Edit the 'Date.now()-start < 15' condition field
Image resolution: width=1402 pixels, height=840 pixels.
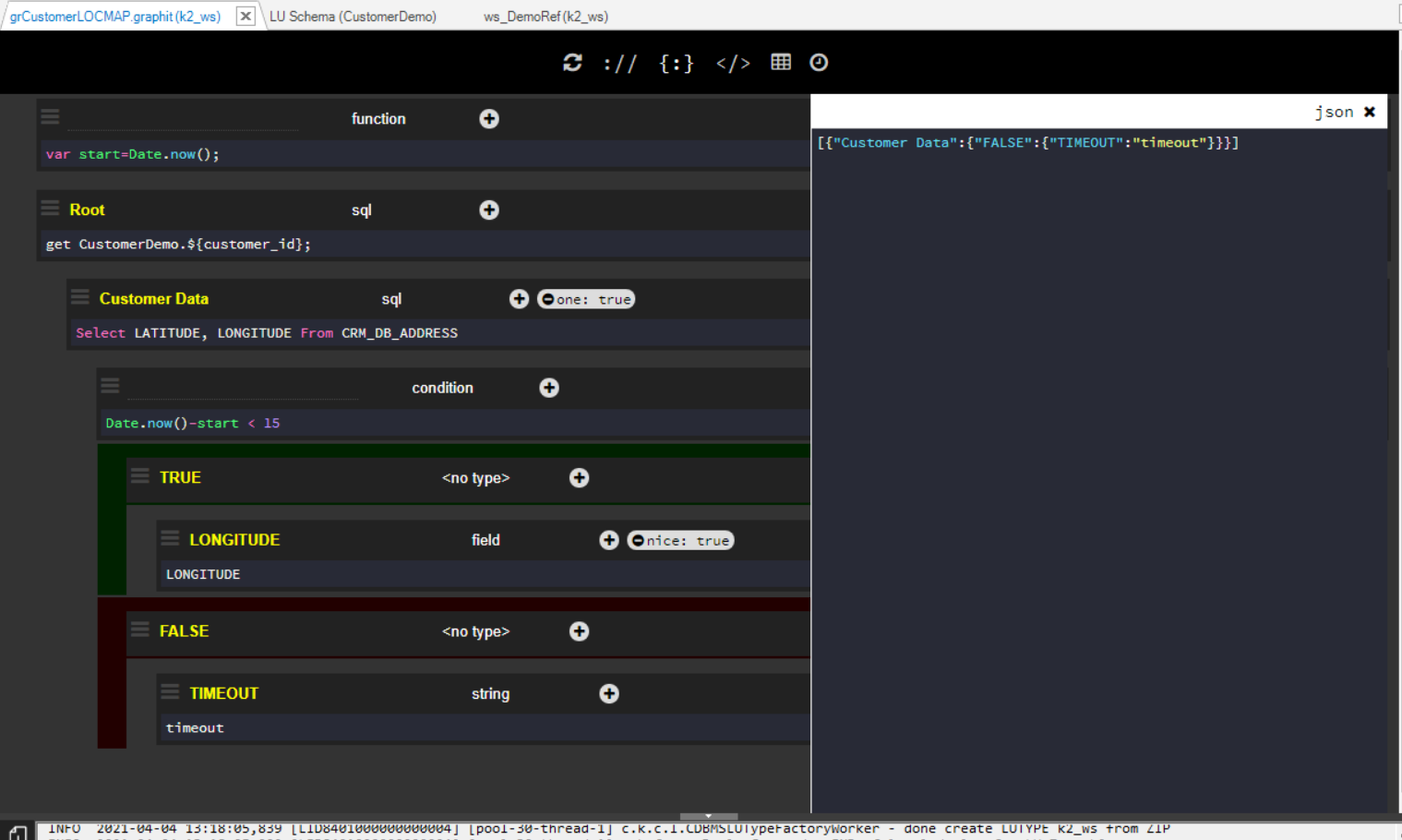pos(455,423)
